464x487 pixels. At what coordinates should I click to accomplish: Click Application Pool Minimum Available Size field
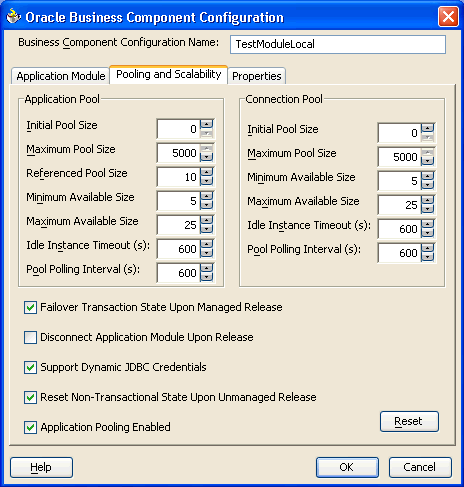point(179,201)
